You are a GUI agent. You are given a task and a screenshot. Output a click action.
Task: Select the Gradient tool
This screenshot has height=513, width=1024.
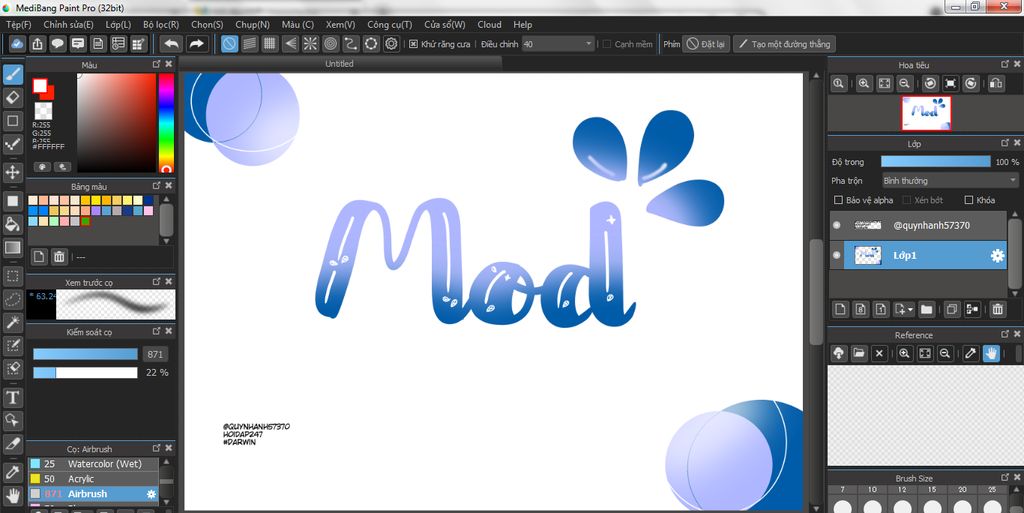pyautogui.click(x=12, y=247)
